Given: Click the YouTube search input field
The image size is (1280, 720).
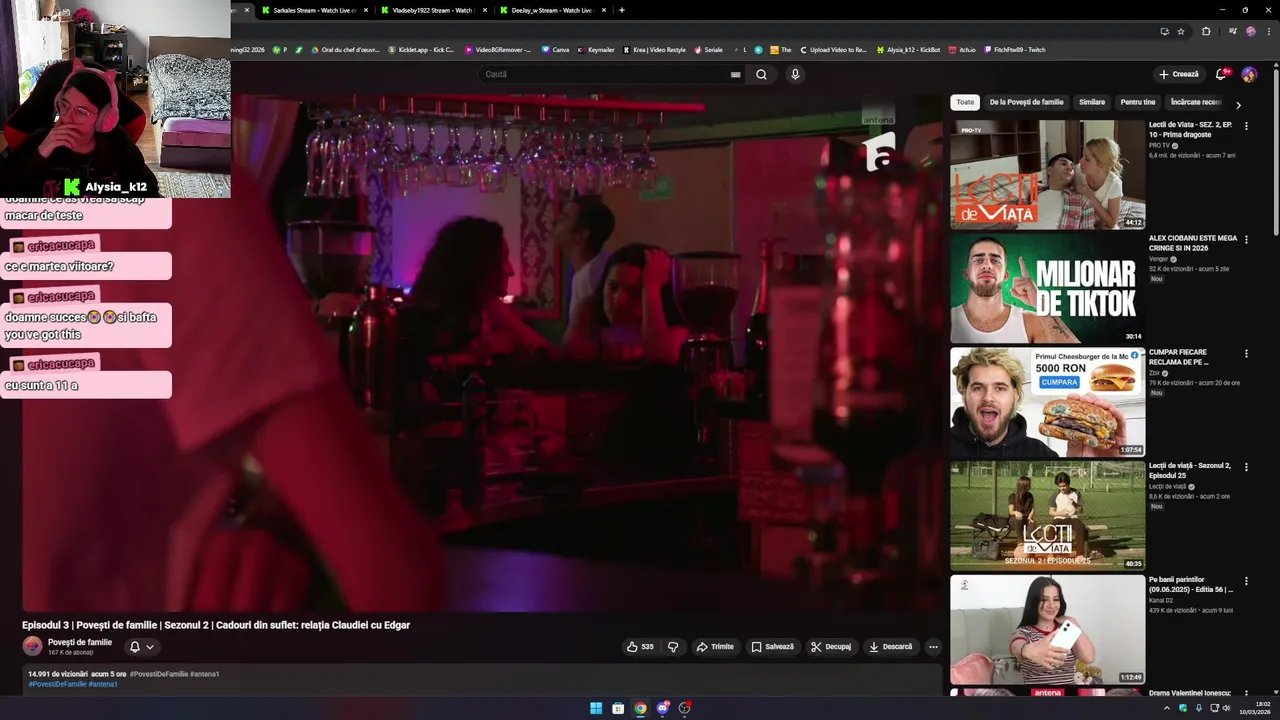Looking at the screenshot, I should coord(605,74).
